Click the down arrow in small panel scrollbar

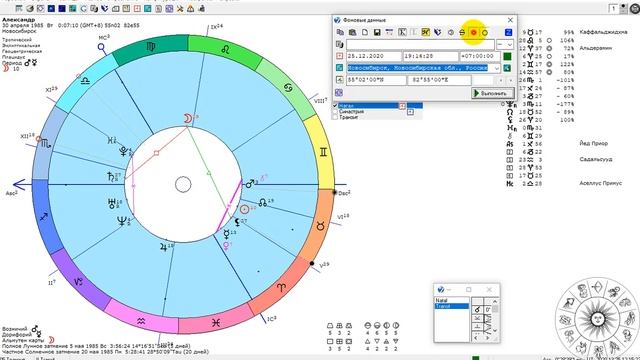point(495,330)
